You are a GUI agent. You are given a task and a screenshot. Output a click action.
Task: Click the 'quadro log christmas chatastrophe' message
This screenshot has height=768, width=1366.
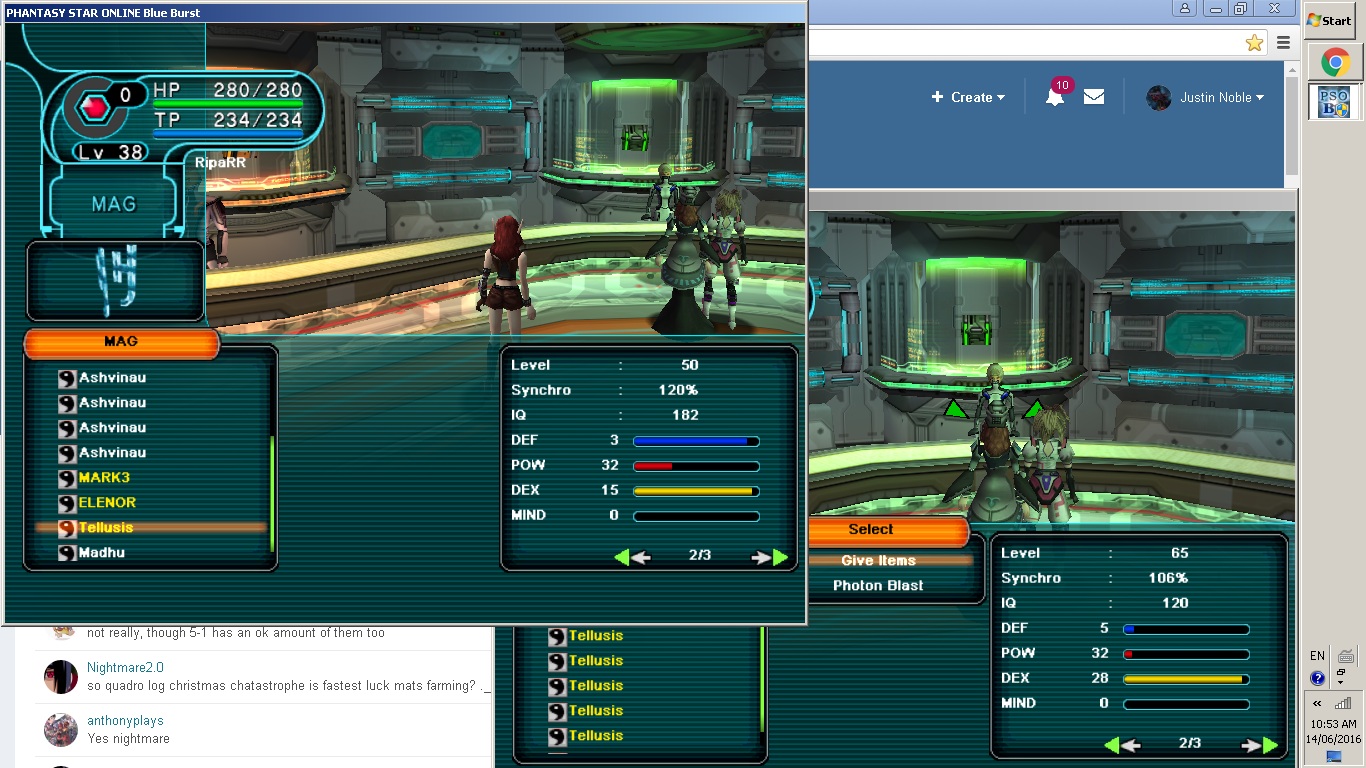[288, 686]
